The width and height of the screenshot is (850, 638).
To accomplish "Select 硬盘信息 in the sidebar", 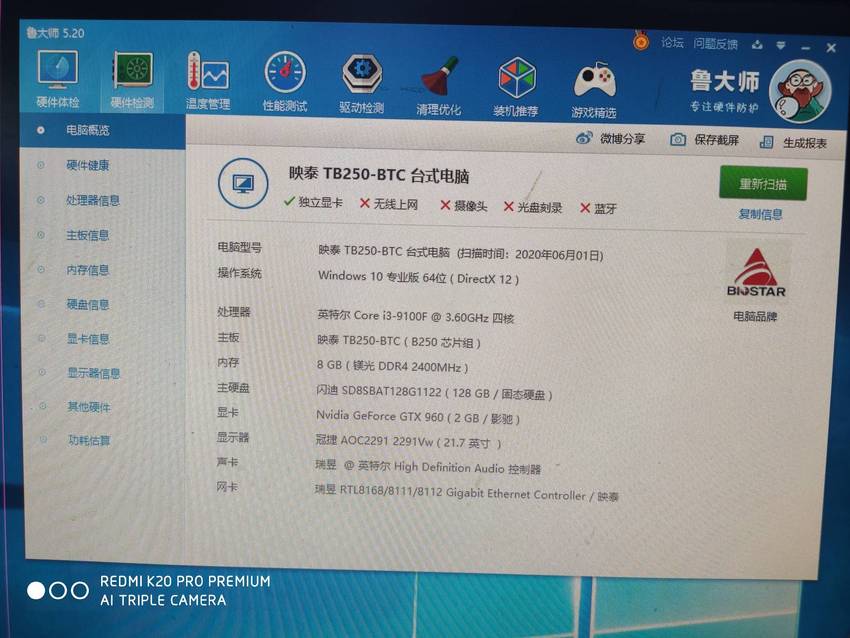I will click(88, 304).
